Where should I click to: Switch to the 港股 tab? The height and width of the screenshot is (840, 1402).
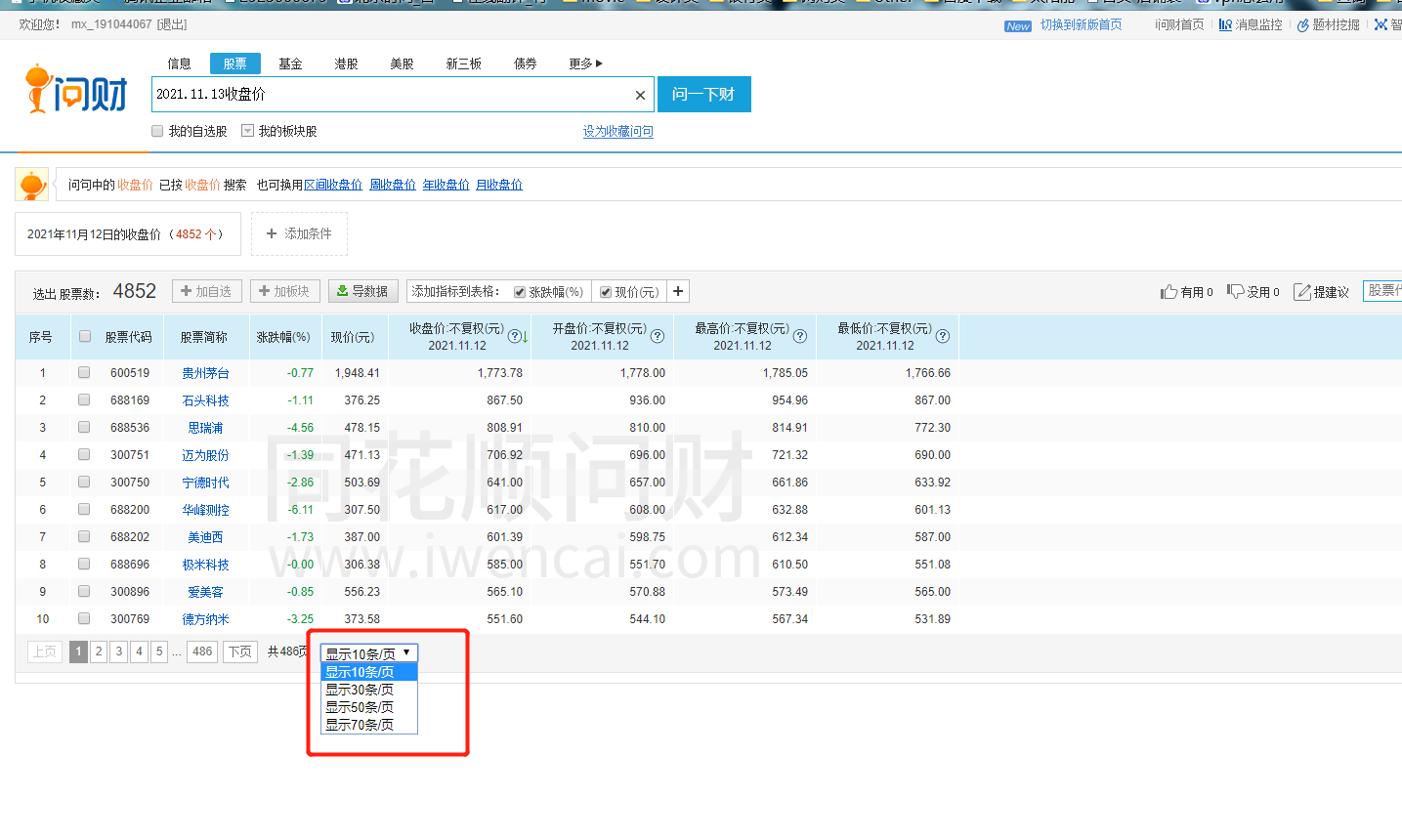(x=346, y=63)
